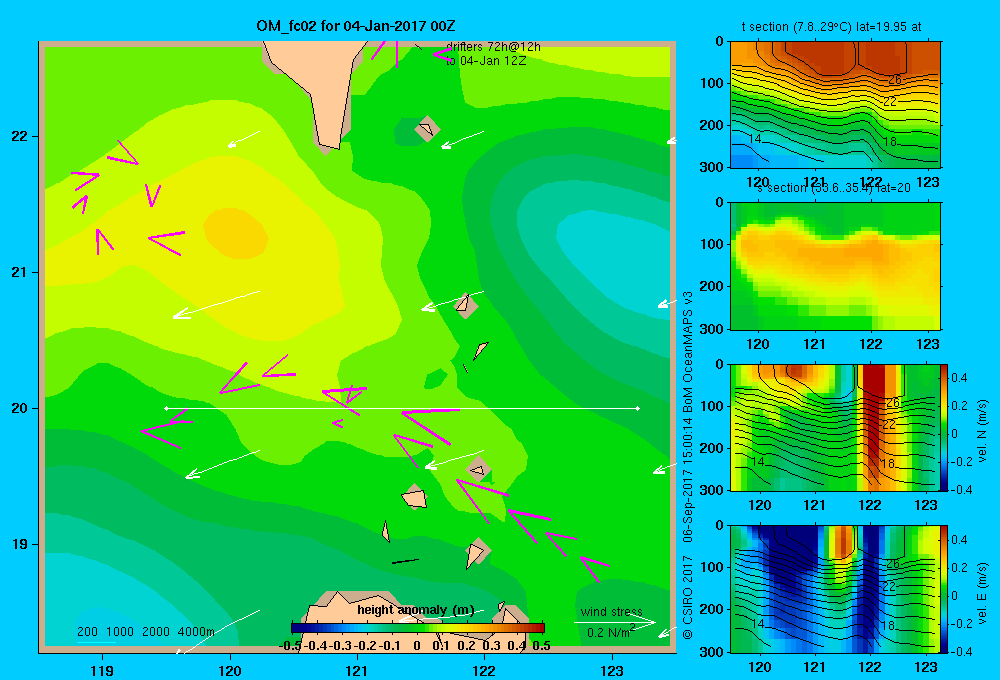1000x680 pixels.
Task: Click the east endpoint diamond of the section line
Action: point(638,408)
